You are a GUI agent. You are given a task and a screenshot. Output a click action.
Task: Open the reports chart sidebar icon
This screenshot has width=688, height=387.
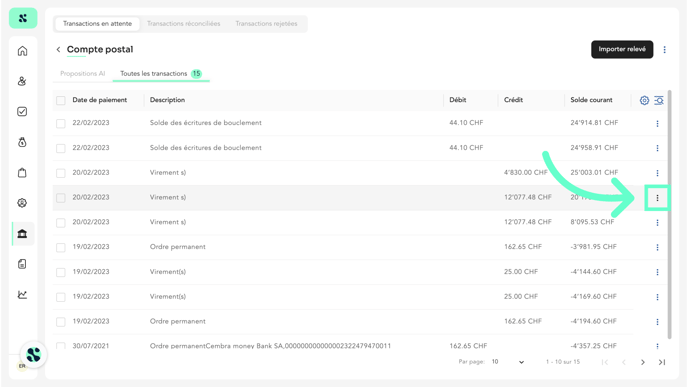(22, 294)
